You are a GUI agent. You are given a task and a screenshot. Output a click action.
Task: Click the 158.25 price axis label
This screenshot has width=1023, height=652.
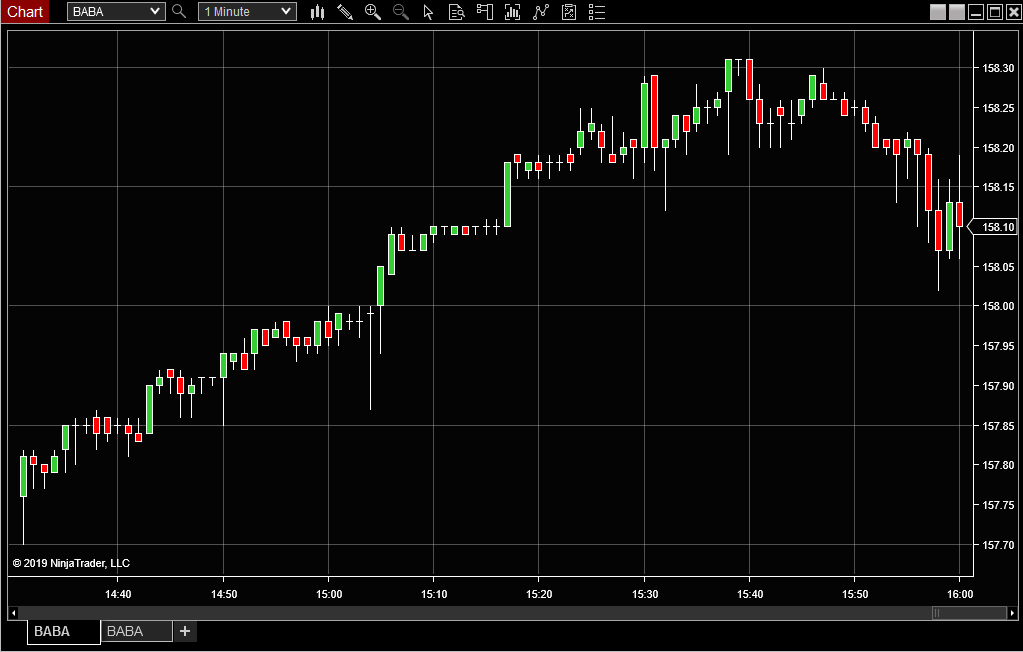pos(998,108)
